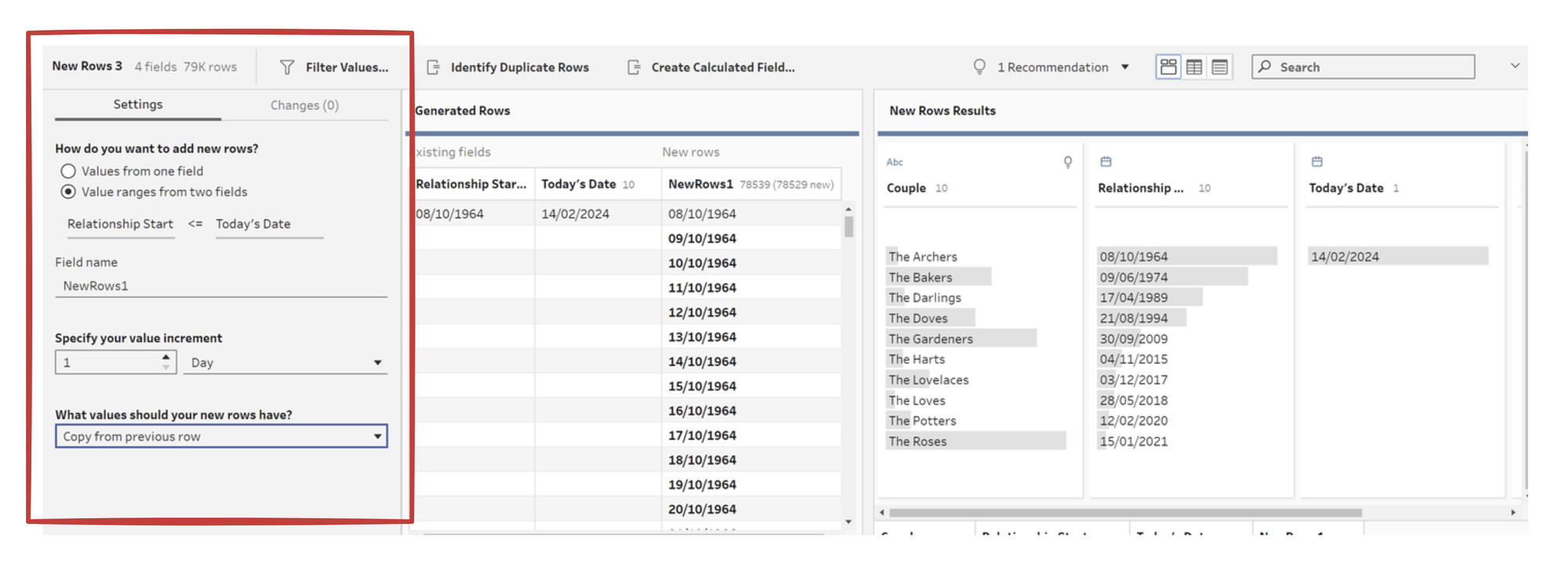Image resolution: width=1568 pixels, height=574 pixels.
Task: Click the Create Calculated Field icon
Action: pos(633,67)
